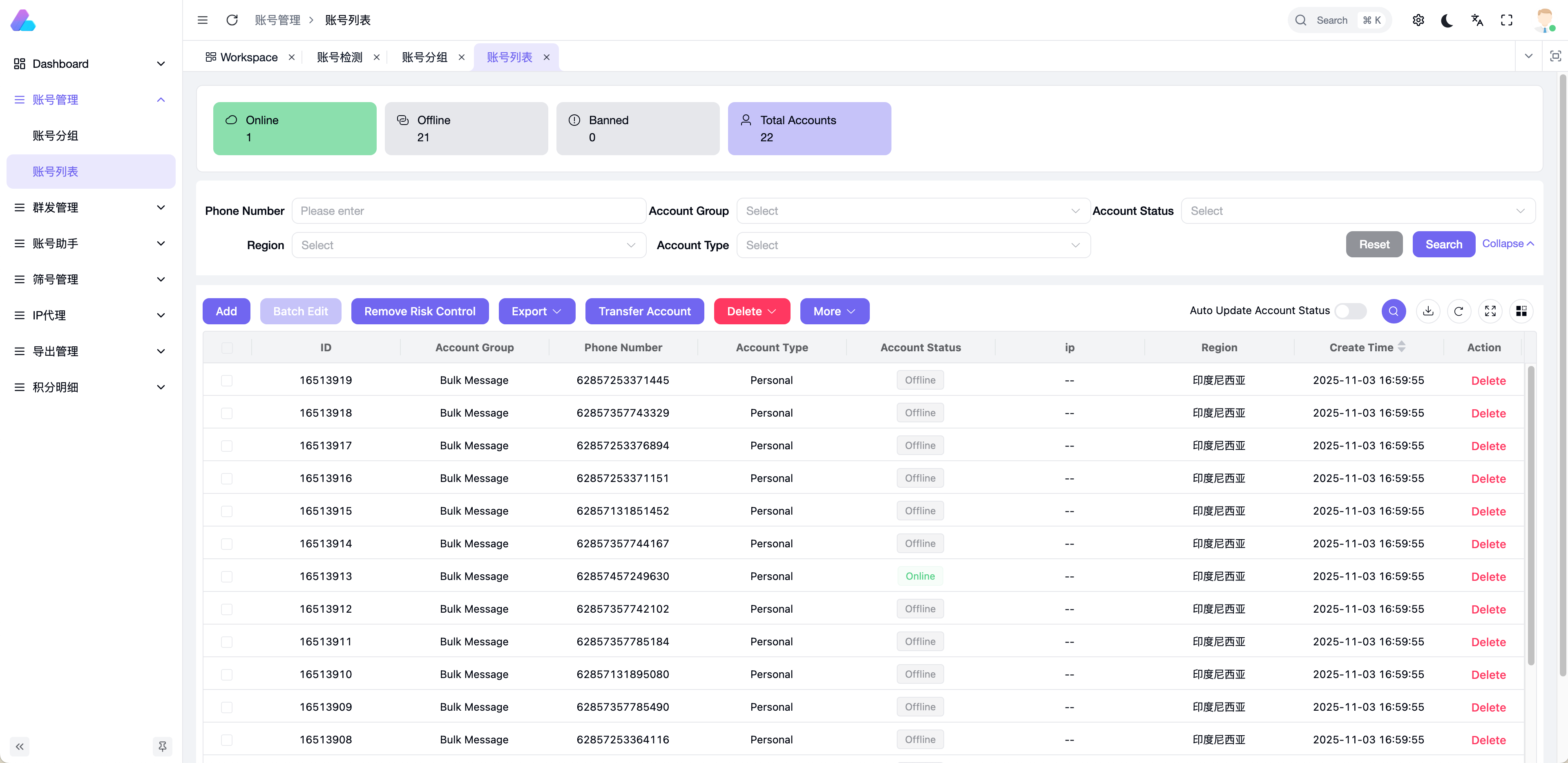Viewport: 1568px width, 763px height.
Task: Open settings via the gear icon
Action: click(x=1418, y=20)
